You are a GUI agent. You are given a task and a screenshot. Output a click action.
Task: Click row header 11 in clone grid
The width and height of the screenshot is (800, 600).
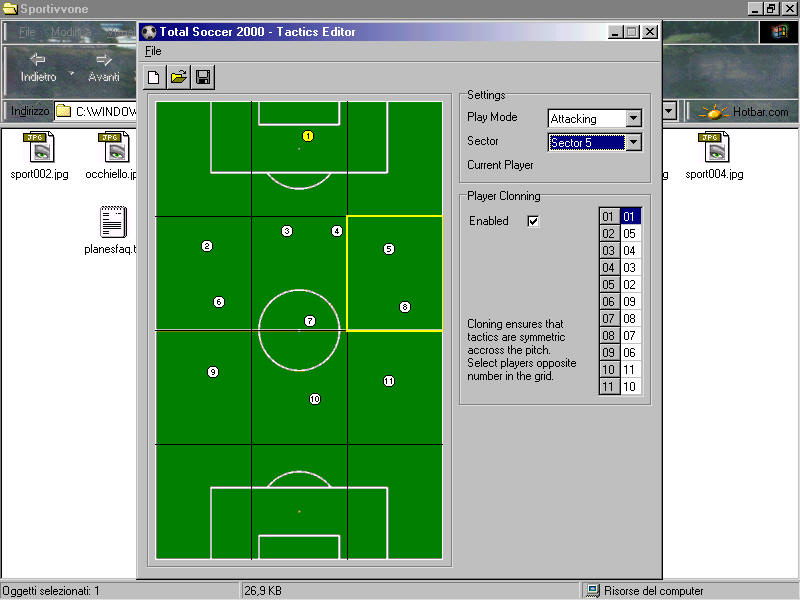click(x=609, y=386)
